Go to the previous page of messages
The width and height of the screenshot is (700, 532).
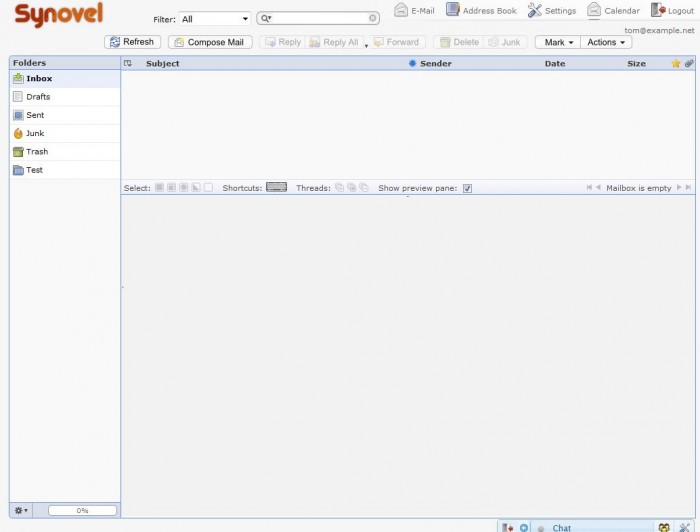pos(598,187)
